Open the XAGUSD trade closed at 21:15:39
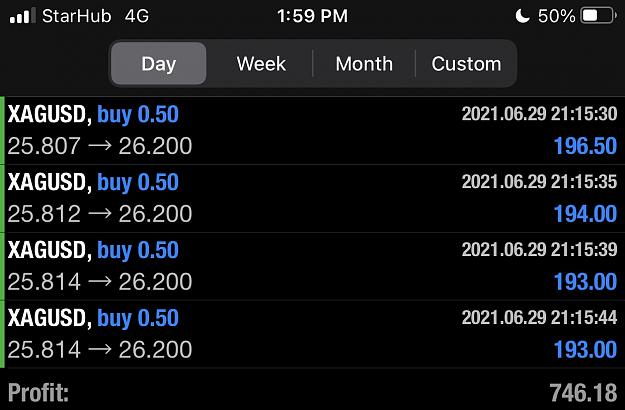Screen dimensions: 625x410 click(x=312, y=267)
